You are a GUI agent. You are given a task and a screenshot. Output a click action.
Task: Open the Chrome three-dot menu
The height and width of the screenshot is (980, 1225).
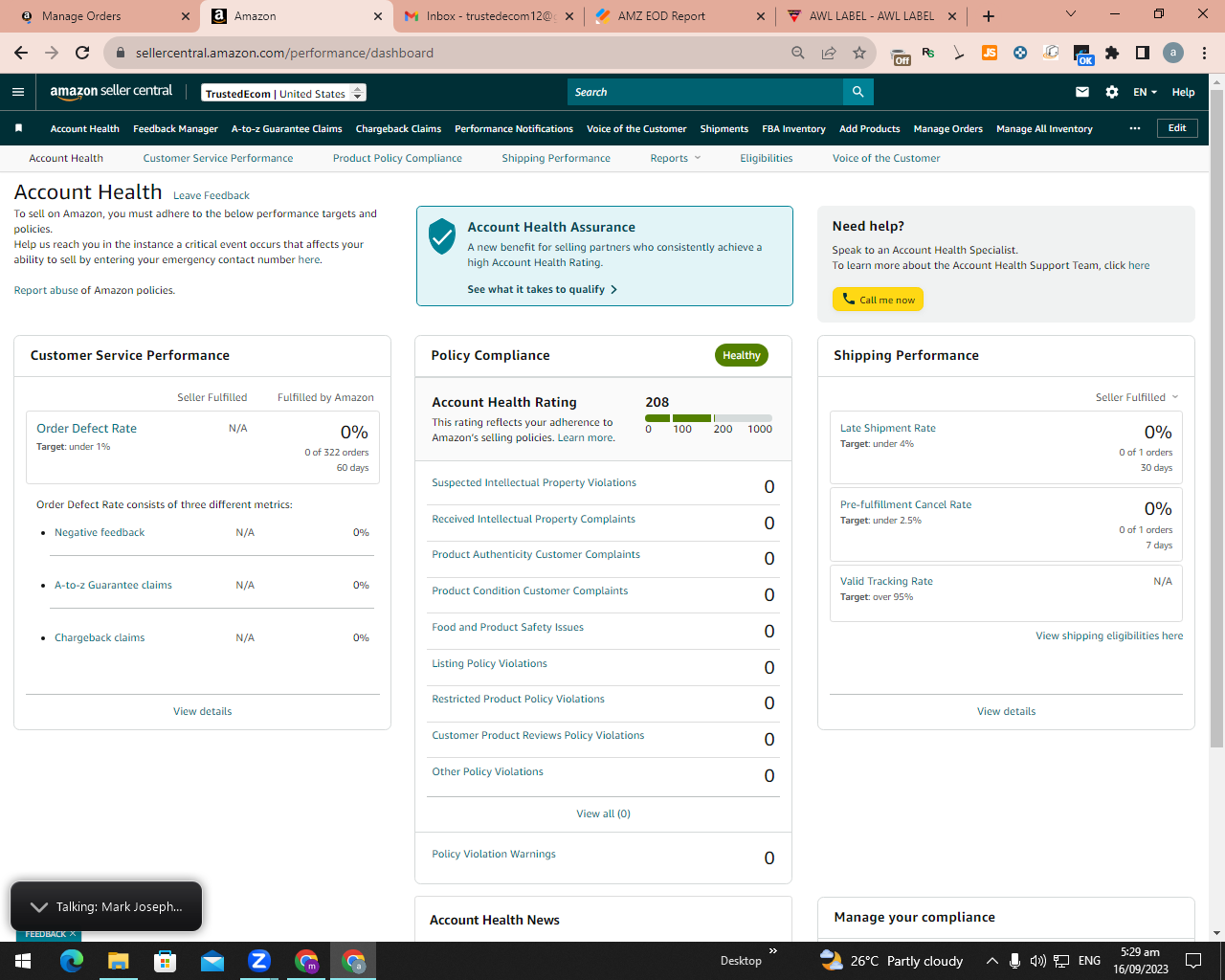(1205, 53)
